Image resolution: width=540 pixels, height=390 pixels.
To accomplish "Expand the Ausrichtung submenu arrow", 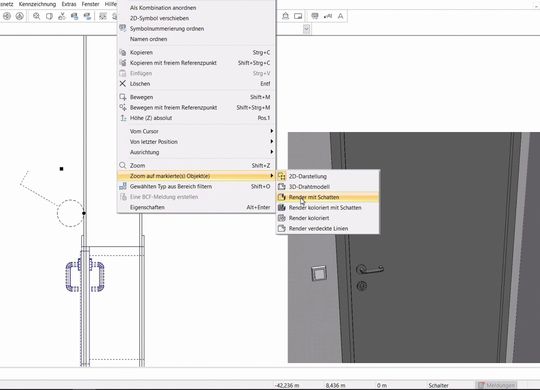I will 272,152.
